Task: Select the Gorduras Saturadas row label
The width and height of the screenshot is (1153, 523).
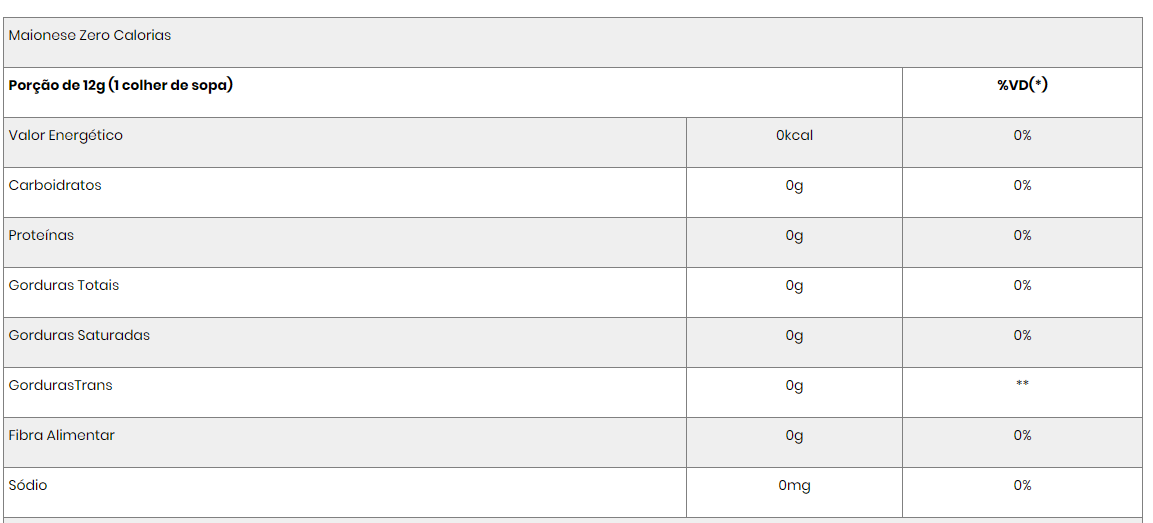Action: coord(79,335)
